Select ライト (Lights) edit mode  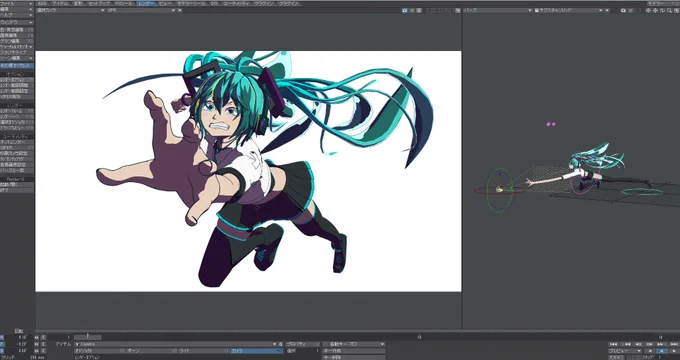203,350
